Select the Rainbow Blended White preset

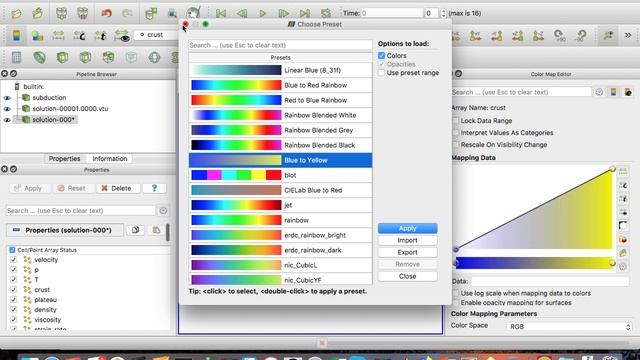tap(280, 115)
